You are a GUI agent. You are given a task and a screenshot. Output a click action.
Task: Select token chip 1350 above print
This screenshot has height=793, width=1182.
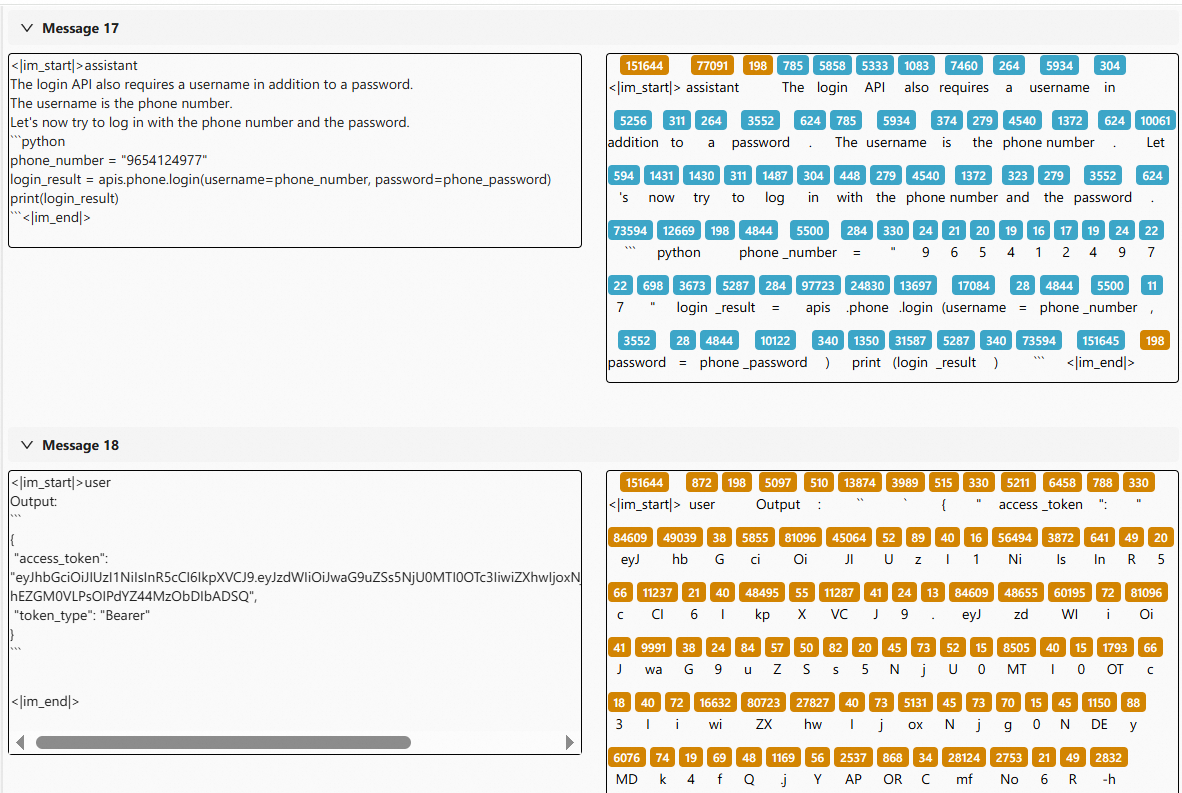(x=866, y=341)
